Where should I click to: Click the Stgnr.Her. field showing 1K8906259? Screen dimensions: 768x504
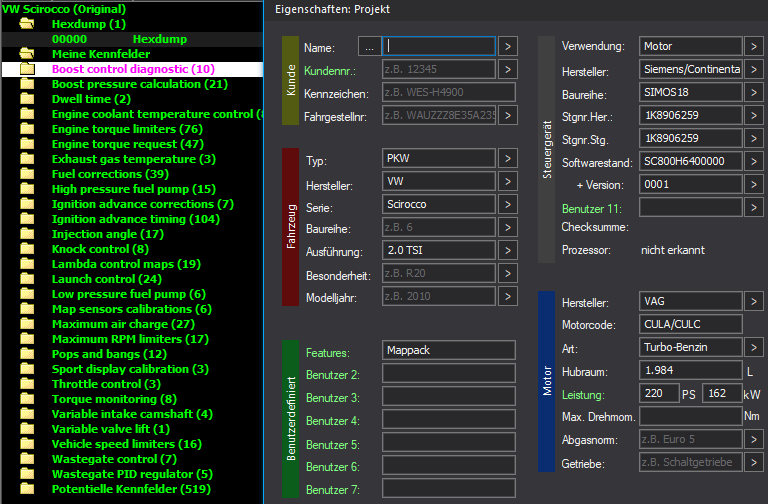point(691,116)
